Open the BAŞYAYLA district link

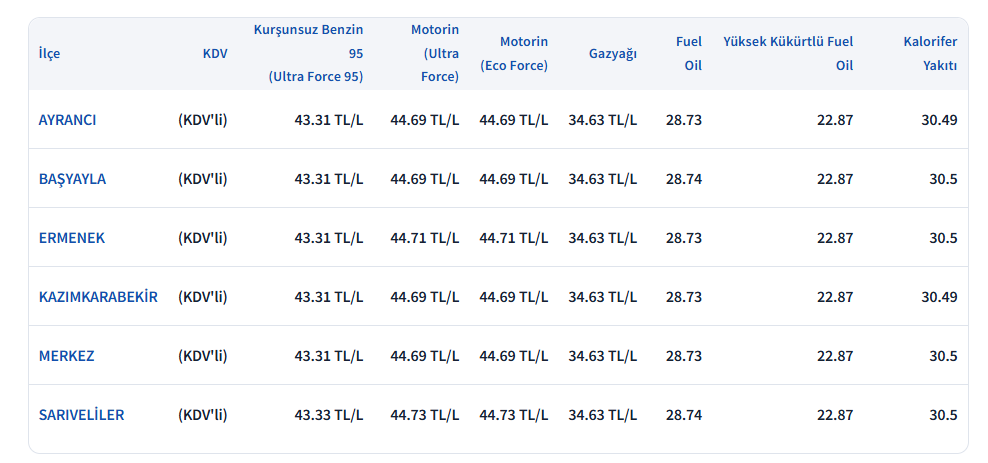pyautogui.click(x=72, y=179)
